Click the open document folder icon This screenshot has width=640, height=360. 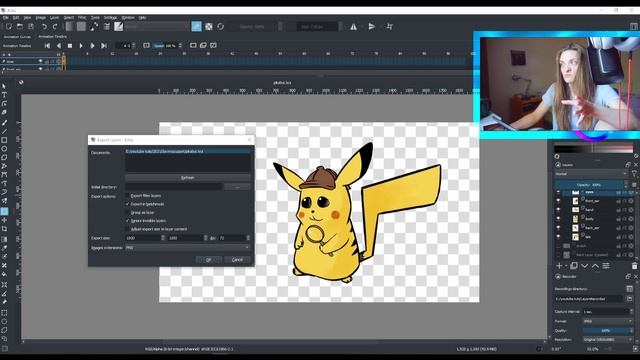(20, 27)
